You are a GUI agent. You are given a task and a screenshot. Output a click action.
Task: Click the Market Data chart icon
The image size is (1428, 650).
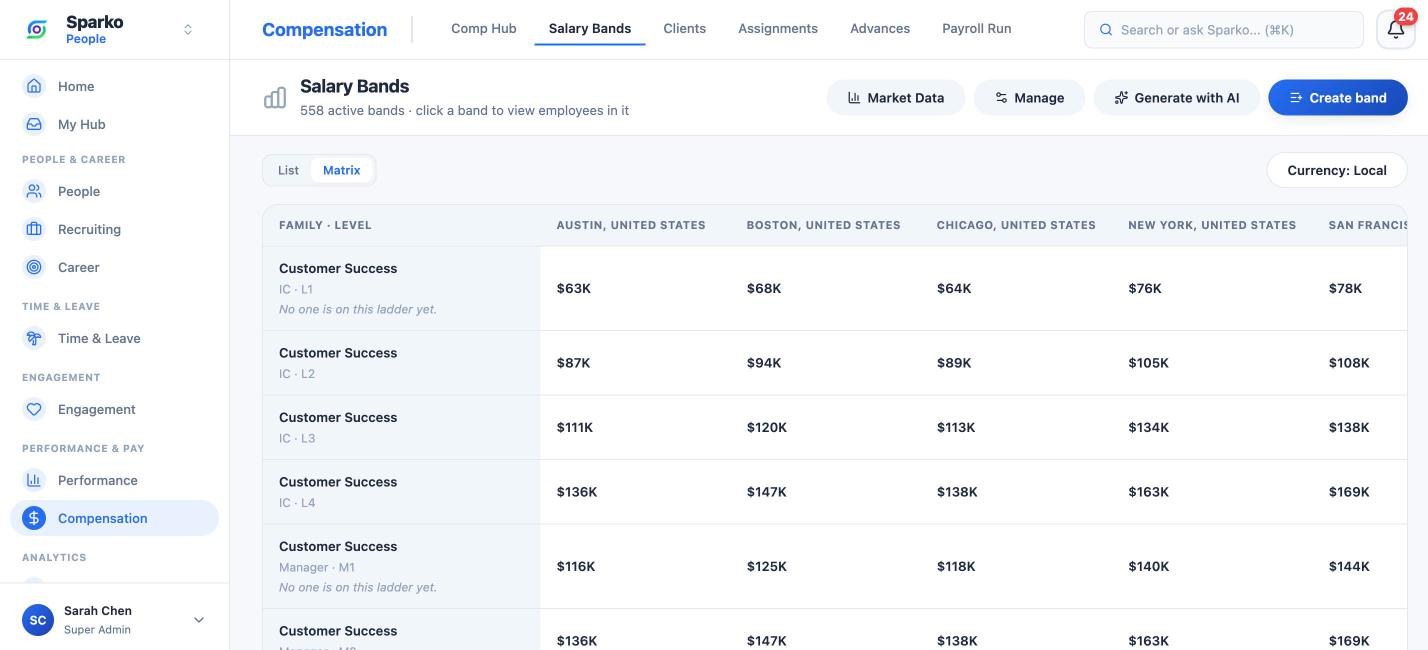point(854,98)
